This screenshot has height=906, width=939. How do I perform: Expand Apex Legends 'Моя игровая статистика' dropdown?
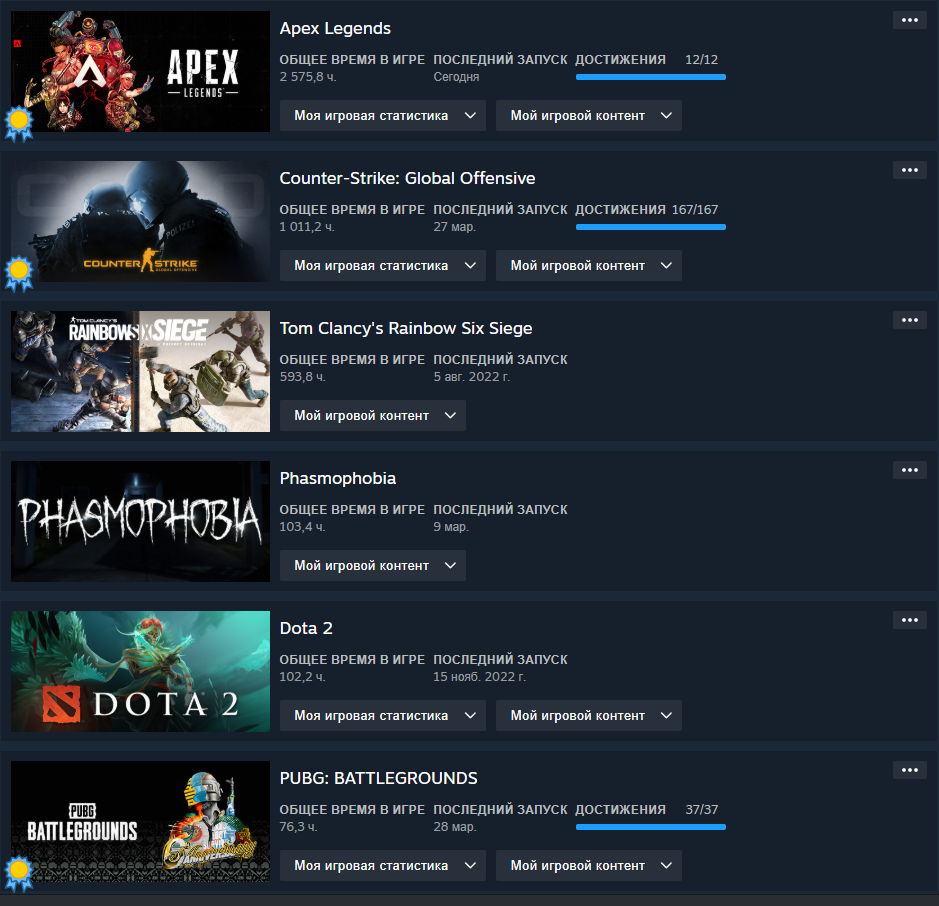(x=383, y=116)
